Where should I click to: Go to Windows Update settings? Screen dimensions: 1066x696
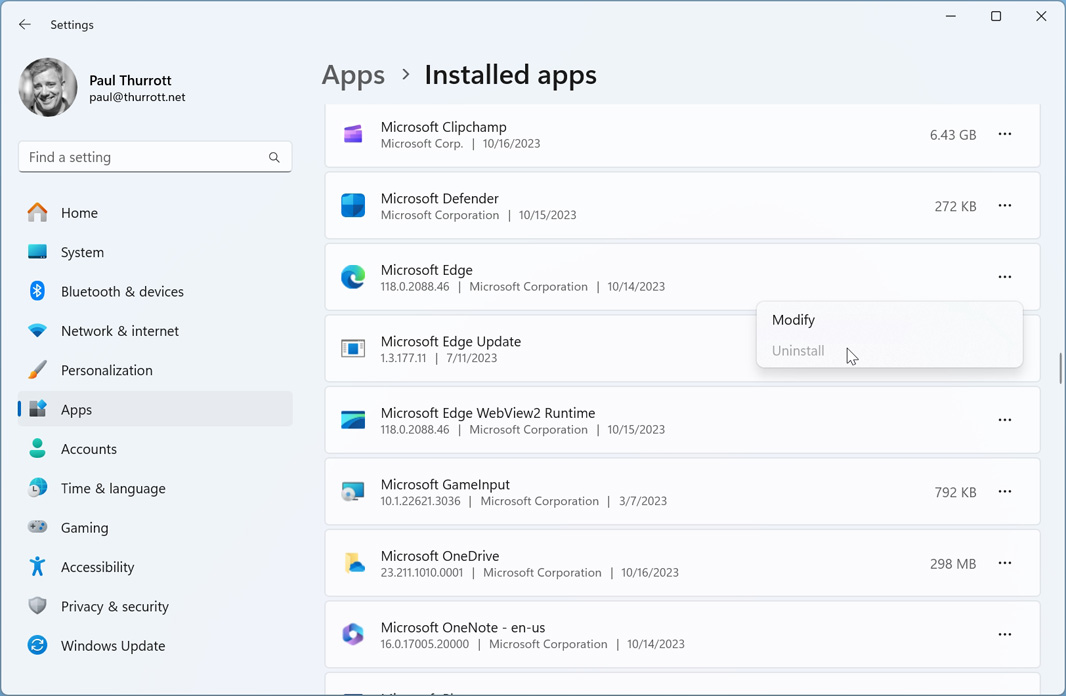pos(112,646)
